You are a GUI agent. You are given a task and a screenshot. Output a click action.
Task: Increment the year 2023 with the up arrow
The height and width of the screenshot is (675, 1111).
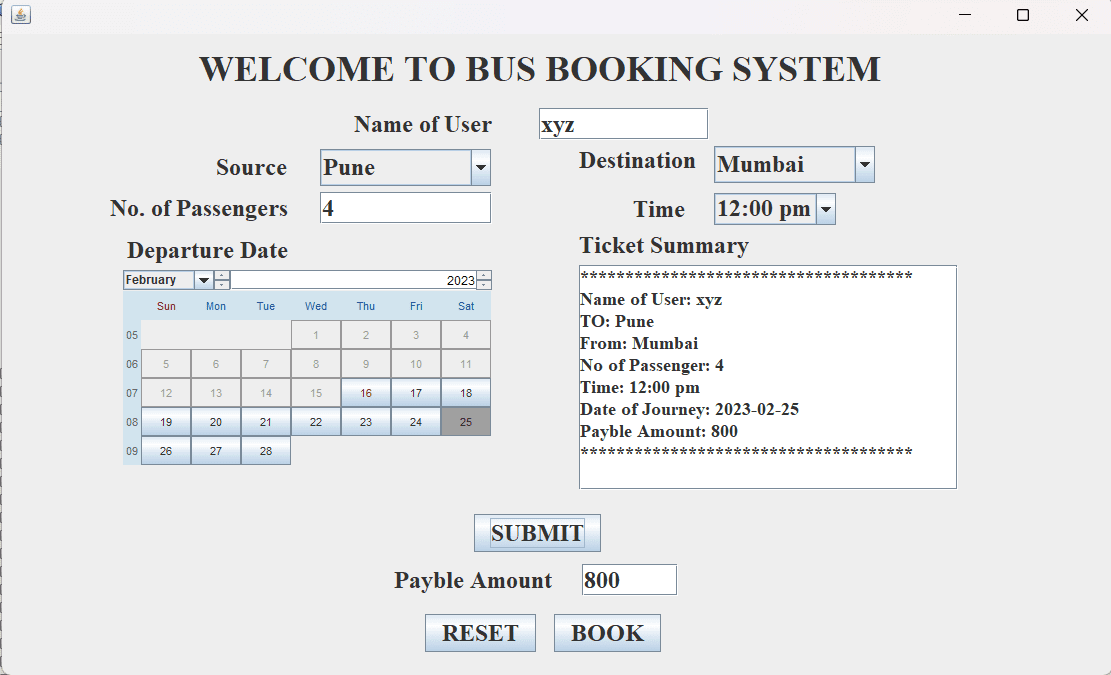[x=484, y=275]
